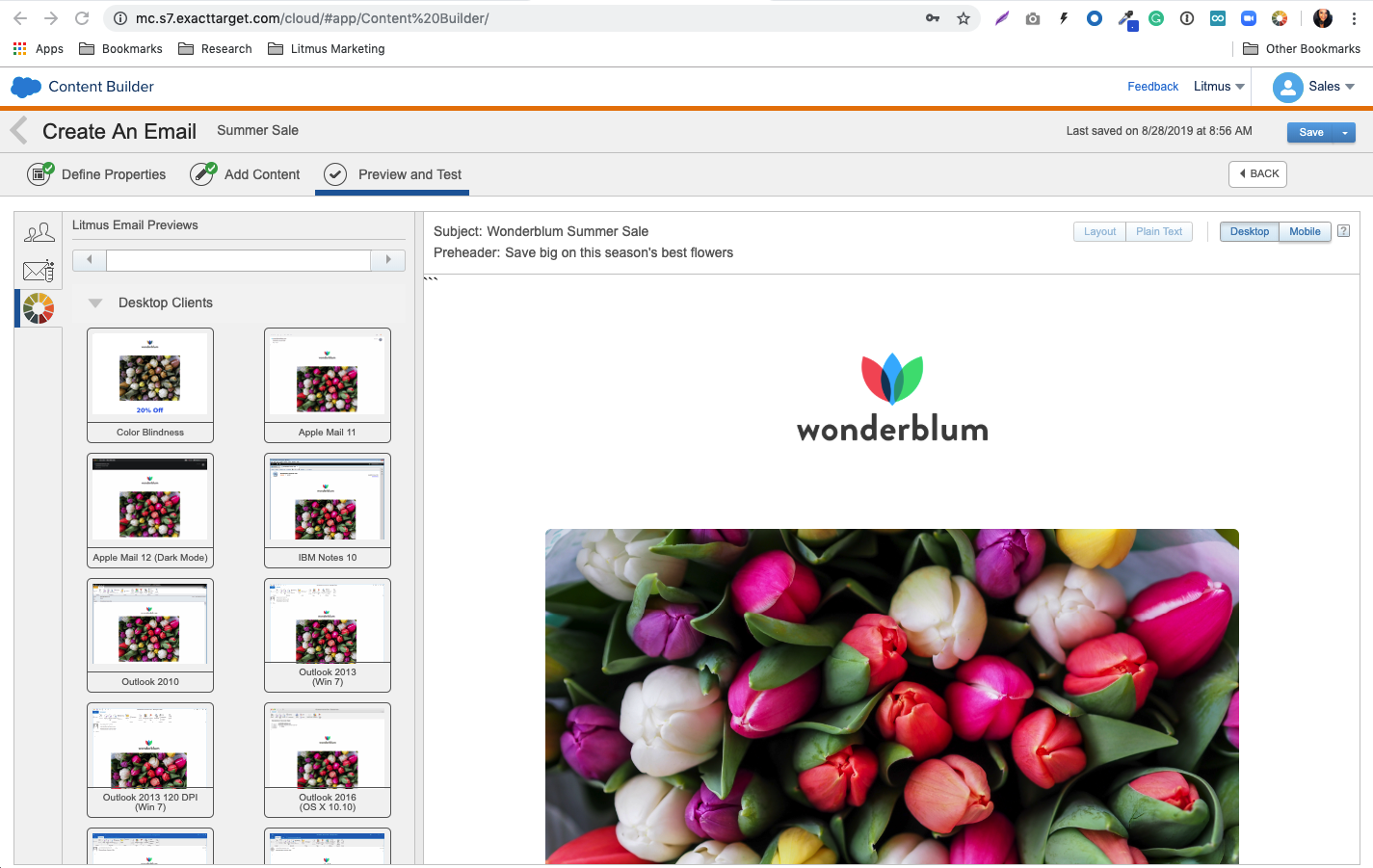Open the IBM Notes 10 preview thumbnail

(x=328, y=510)
